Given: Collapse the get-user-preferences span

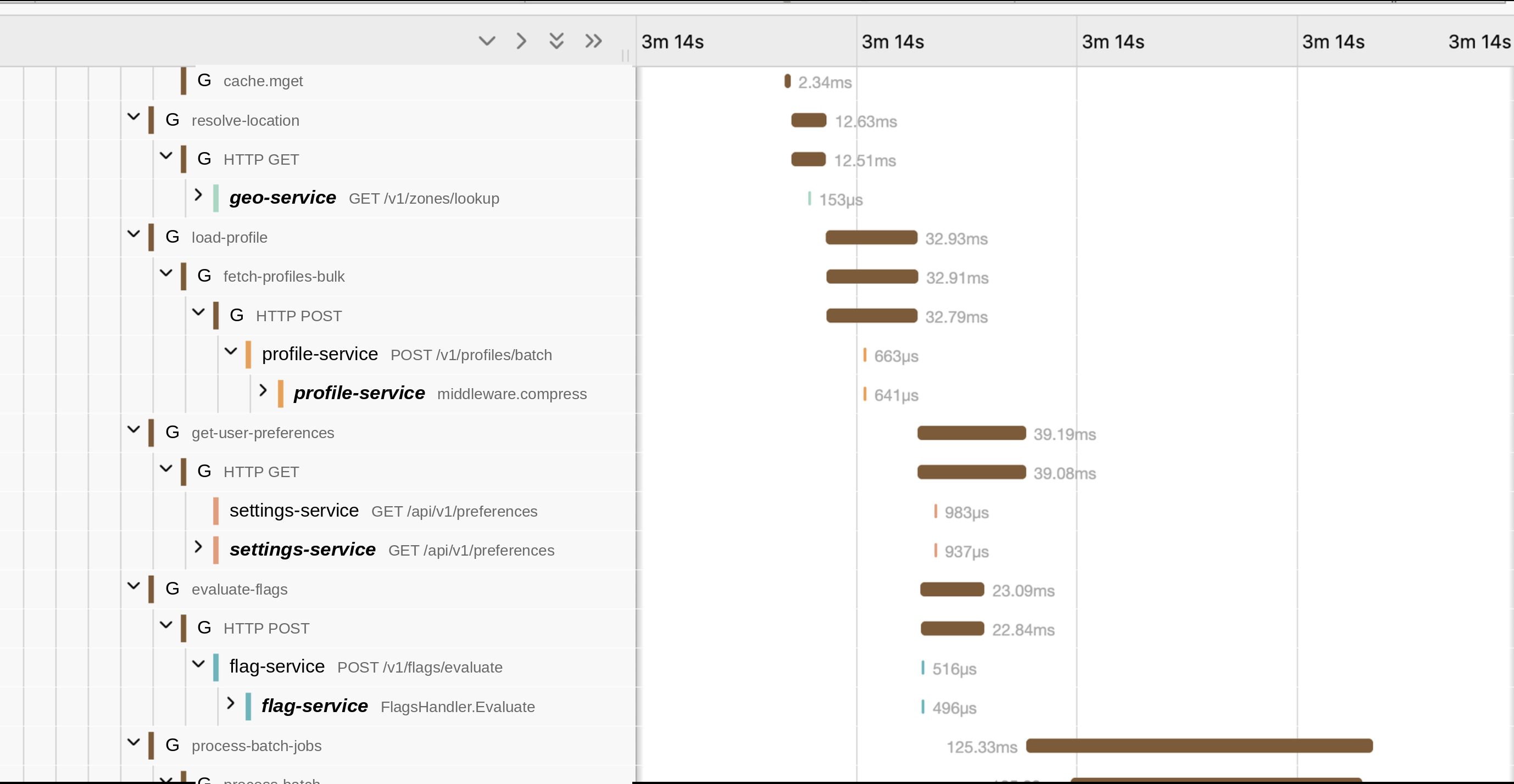Looking at the screenshot, I should coord(134,430).
